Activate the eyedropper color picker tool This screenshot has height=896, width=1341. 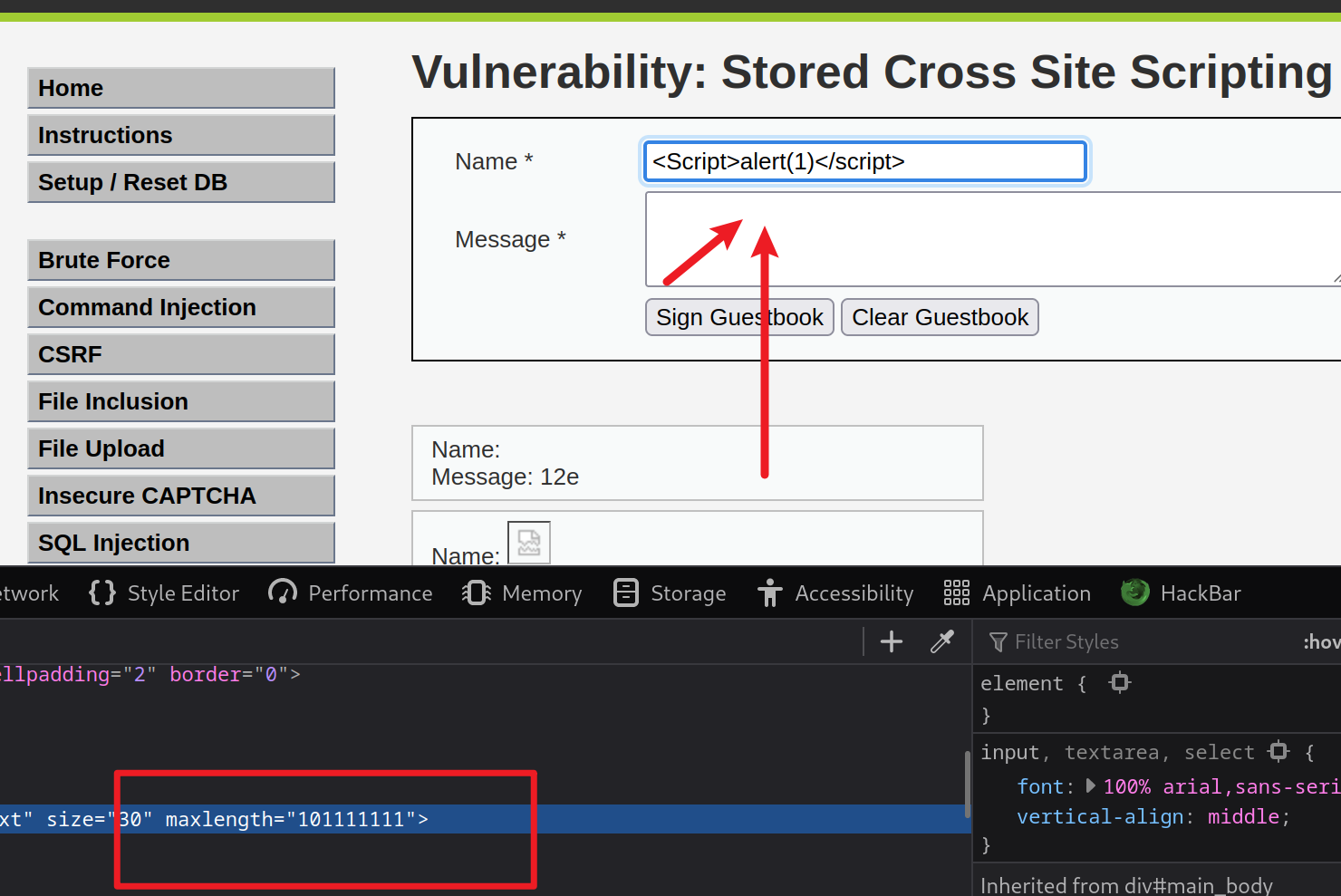pos(942,641)
